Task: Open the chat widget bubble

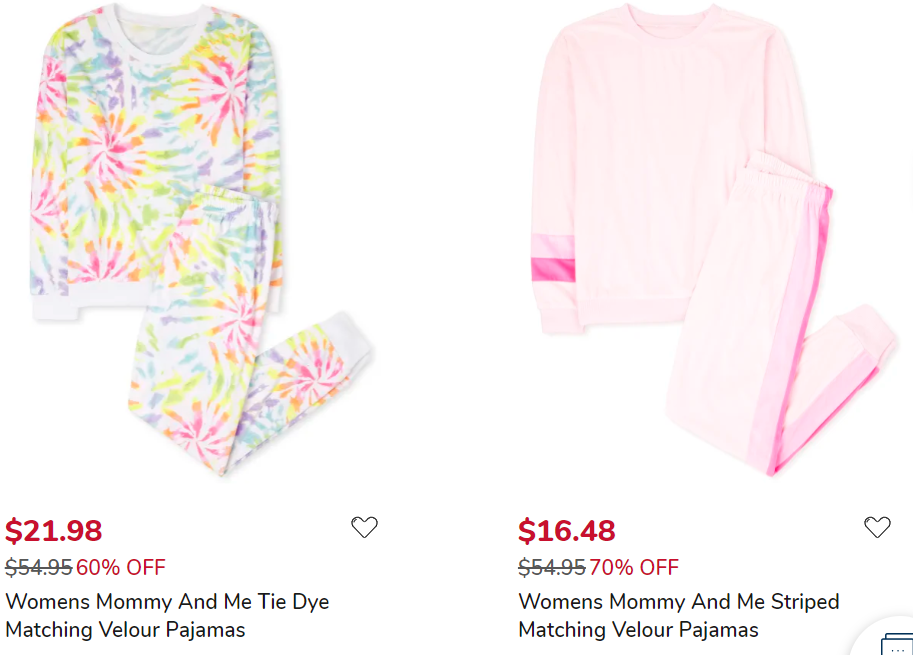Action: point(895,640)
